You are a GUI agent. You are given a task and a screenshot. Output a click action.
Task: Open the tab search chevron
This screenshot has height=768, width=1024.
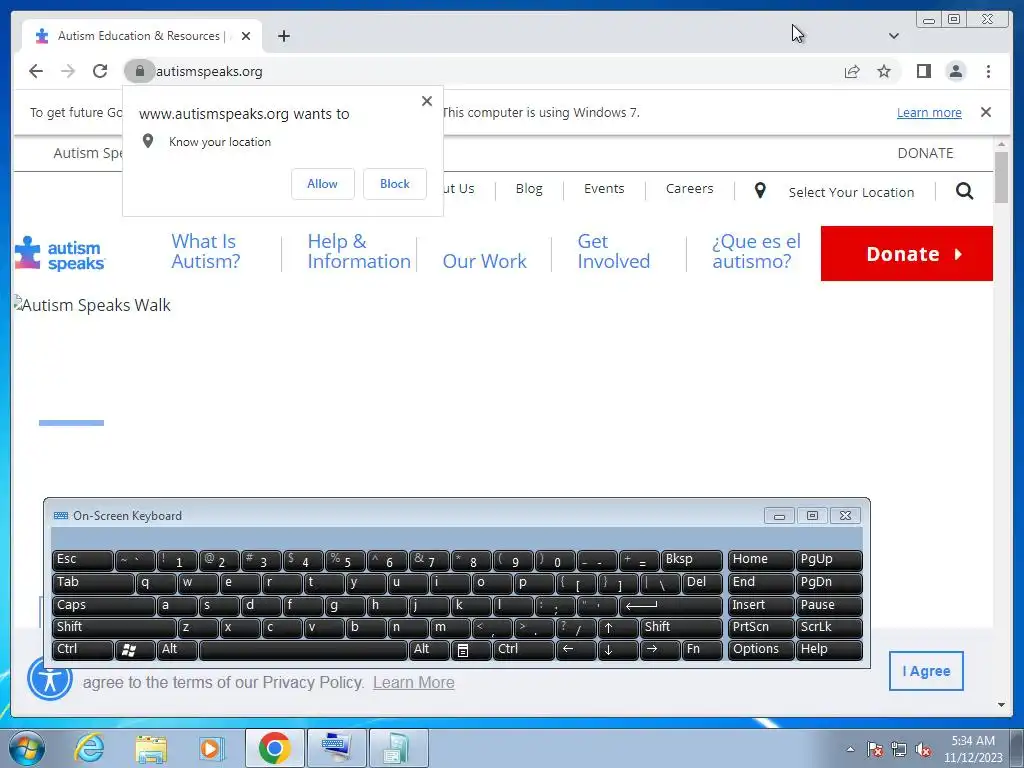(x=893, y=36)
